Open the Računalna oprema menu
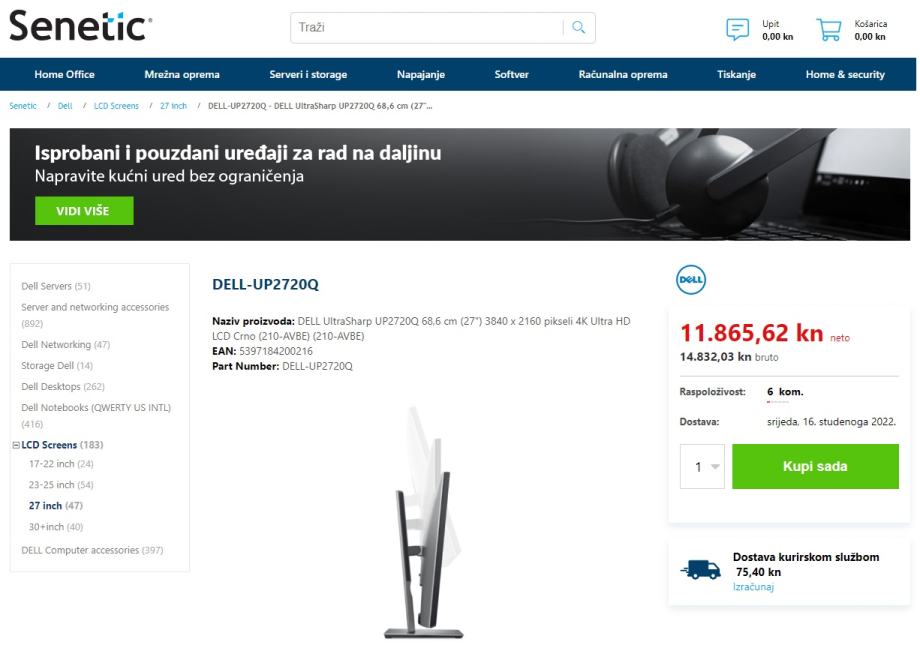Image resolution: width=920 pixels, height=648 pixels. [623, 75]
